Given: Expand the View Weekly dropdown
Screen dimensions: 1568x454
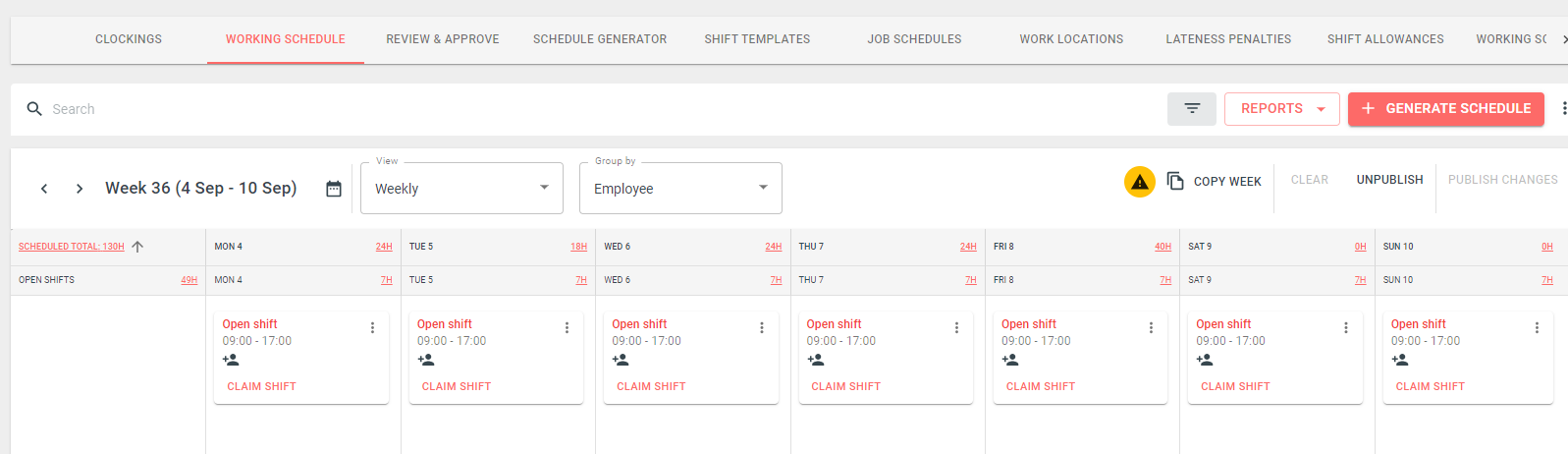Looking at the screenshot, I should (x=462, y=188).
